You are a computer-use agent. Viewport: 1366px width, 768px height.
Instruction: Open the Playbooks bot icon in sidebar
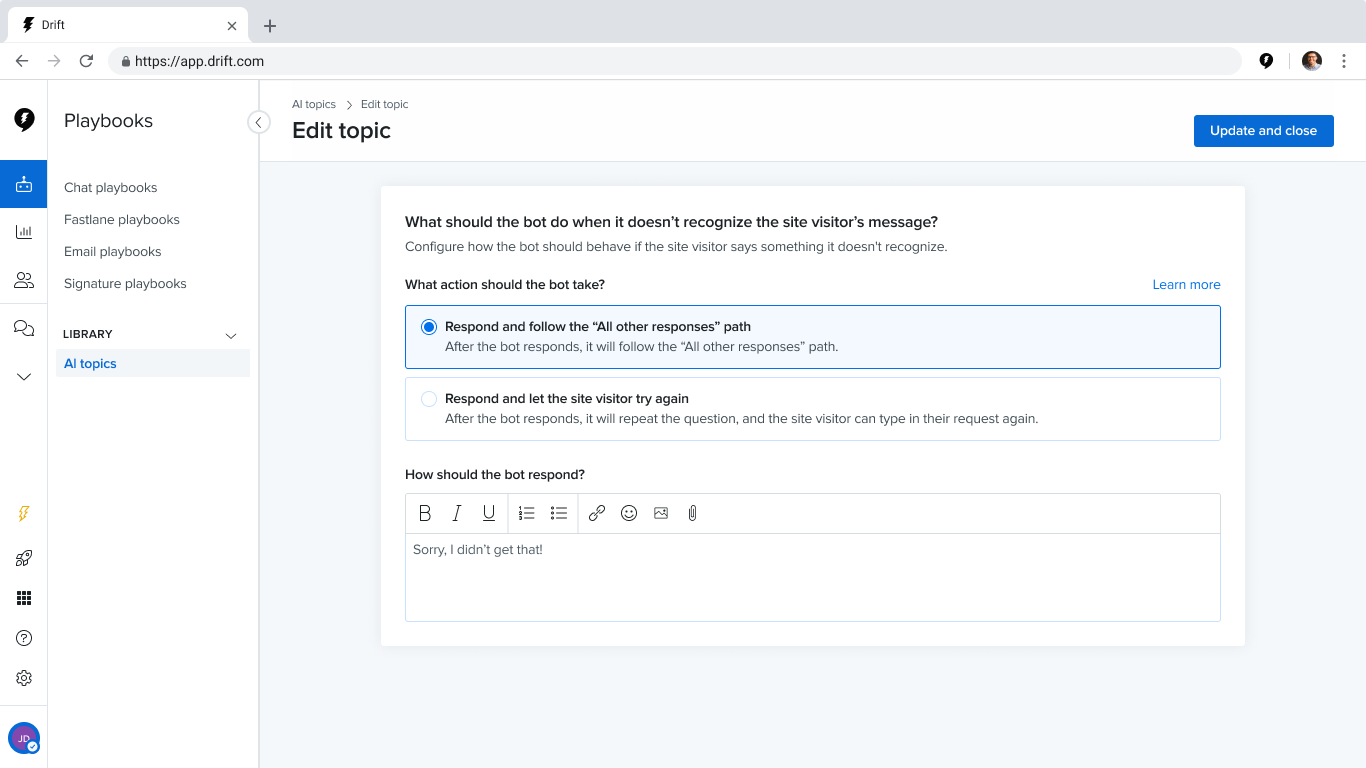(24, 184)
